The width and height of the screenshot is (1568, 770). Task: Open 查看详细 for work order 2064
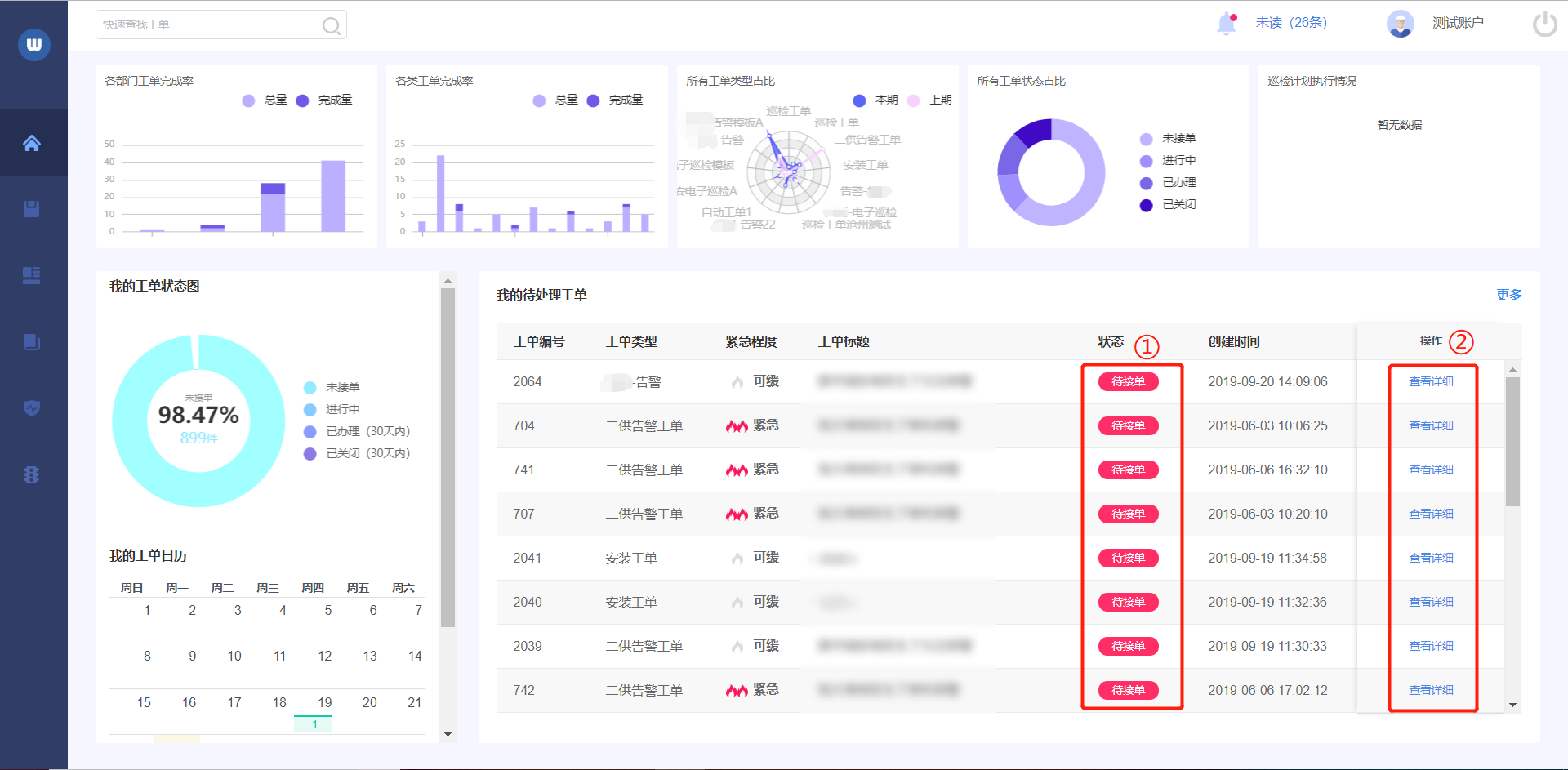pyautogui.click(x=1431, y=381)
